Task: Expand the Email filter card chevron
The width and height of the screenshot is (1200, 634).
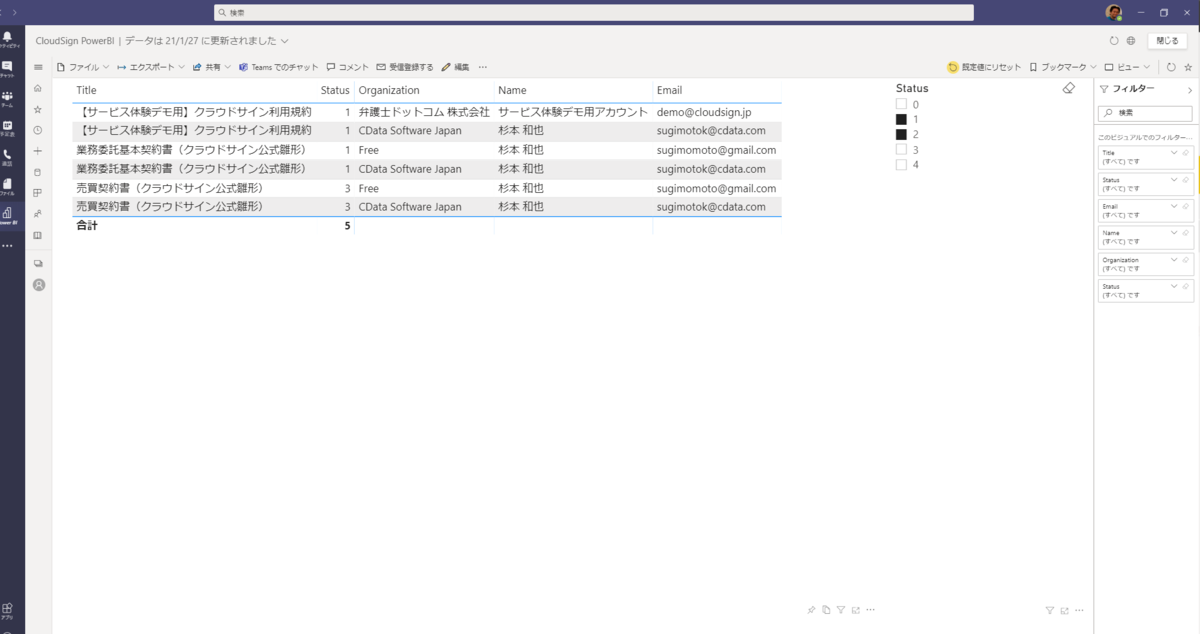Action: pyautogui.click(x=1174, y=205)
